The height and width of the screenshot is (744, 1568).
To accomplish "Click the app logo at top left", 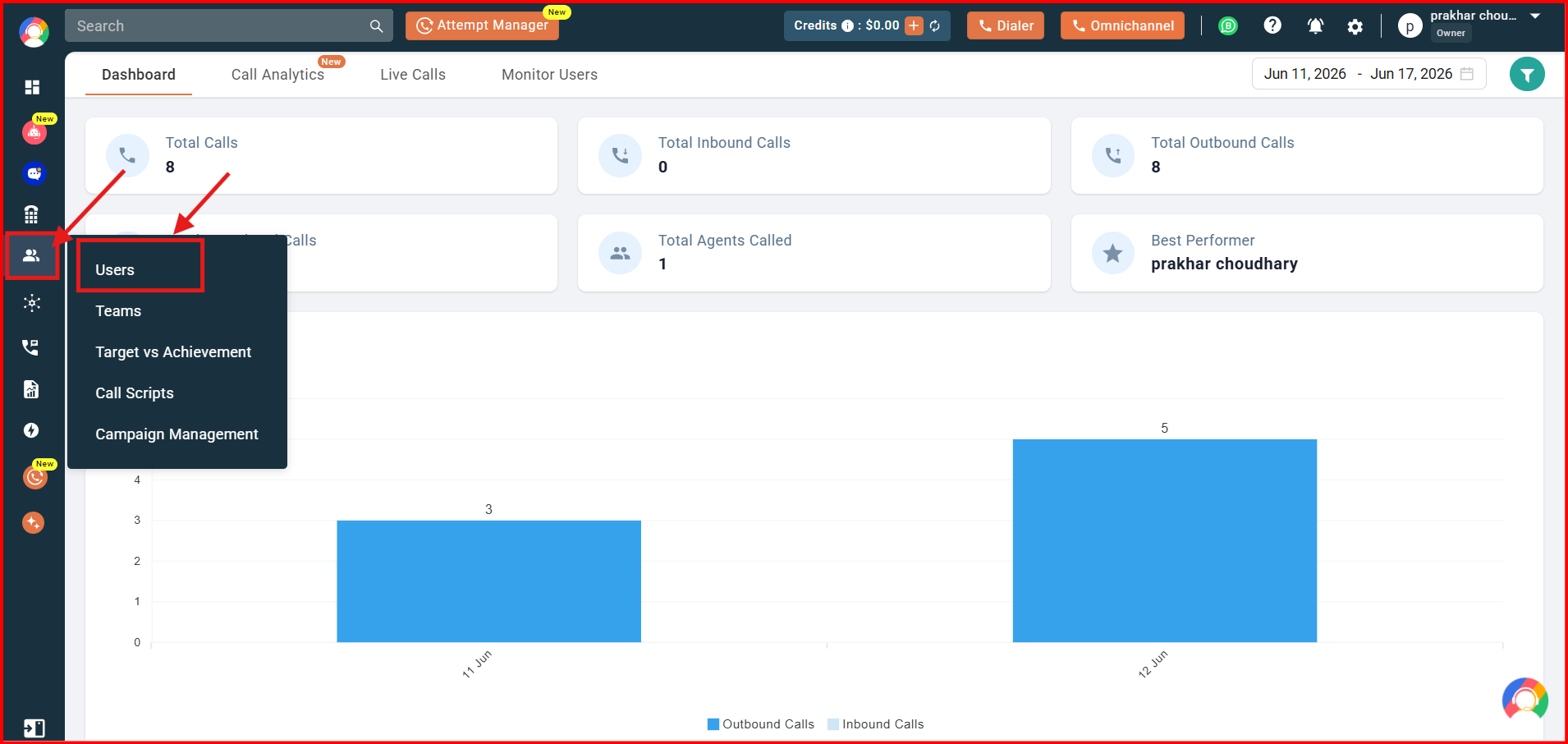I will point(34,32).
